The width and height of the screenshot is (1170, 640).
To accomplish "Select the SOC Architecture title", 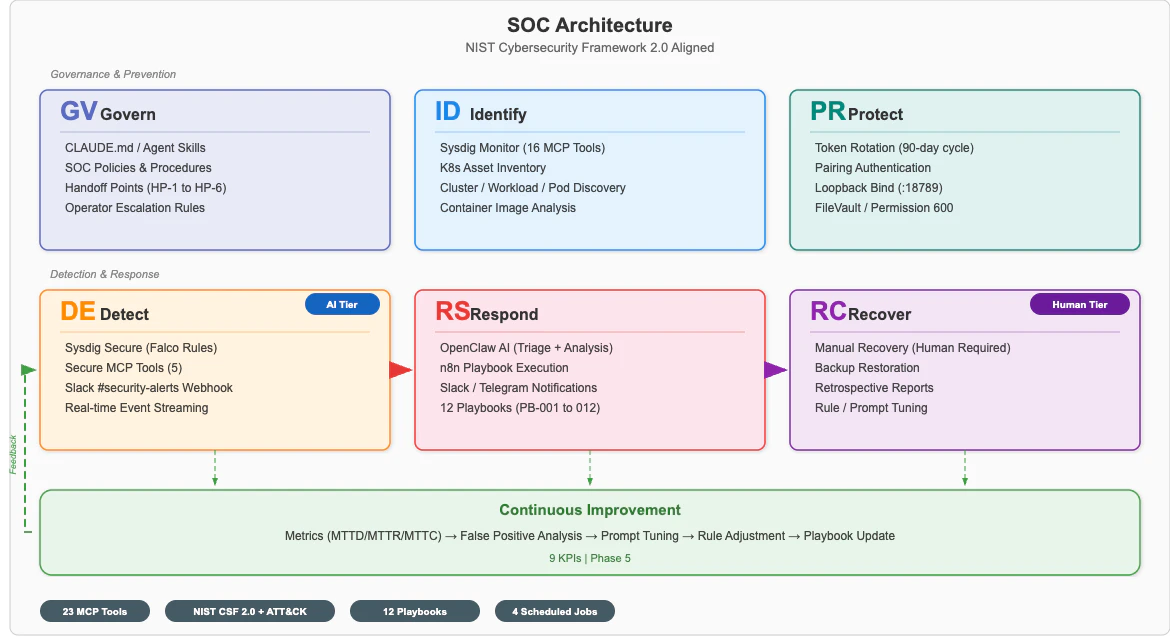I will 589,25.
